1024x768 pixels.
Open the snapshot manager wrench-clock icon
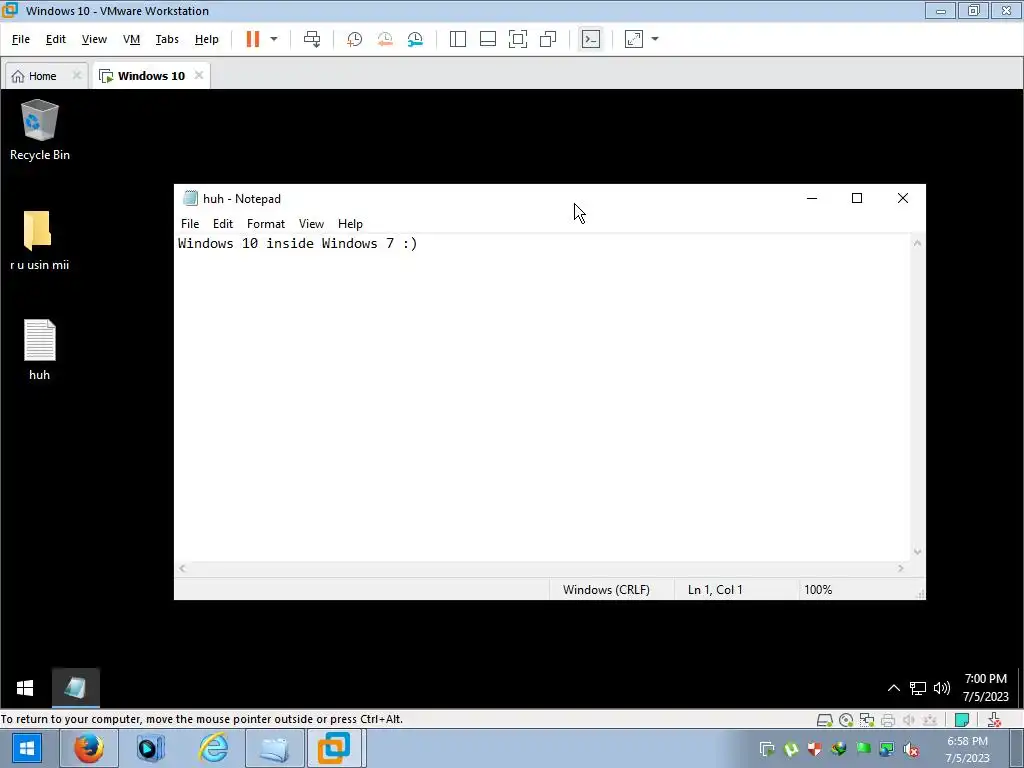click(x=415, y=39)
